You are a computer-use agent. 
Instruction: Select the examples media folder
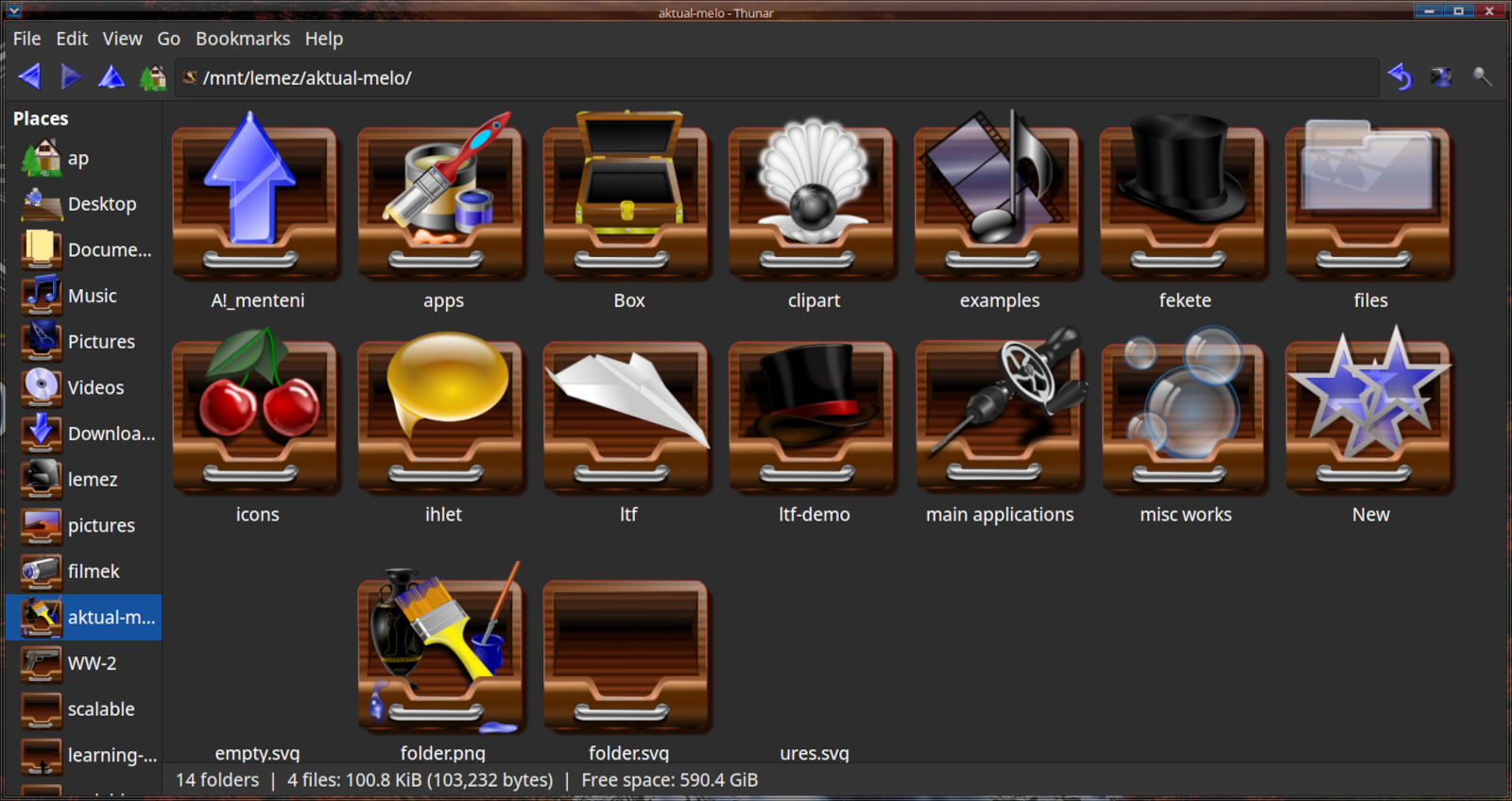[x=998, y=195]
